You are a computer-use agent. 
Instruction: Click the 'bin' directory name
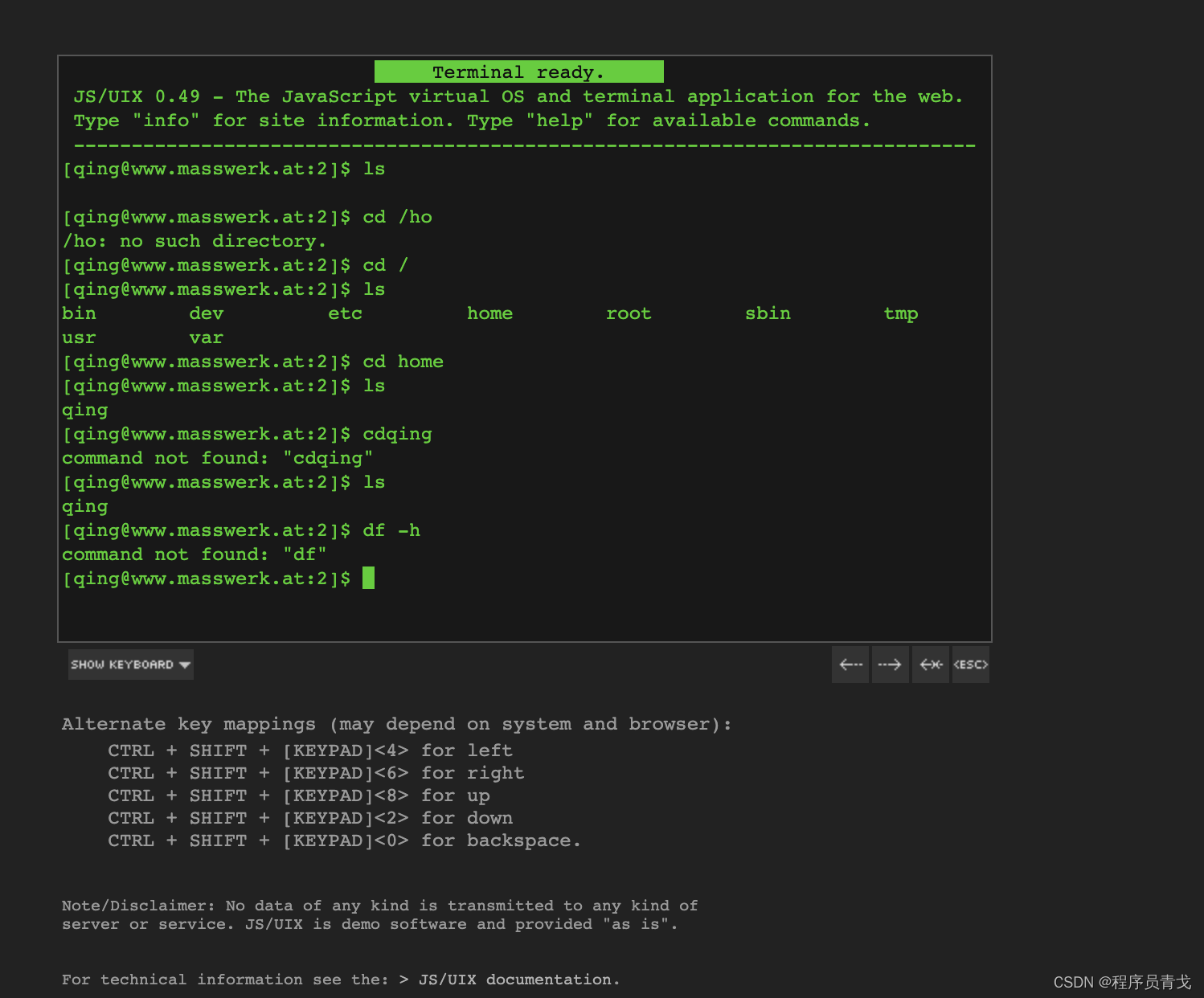tap(79, 313)
